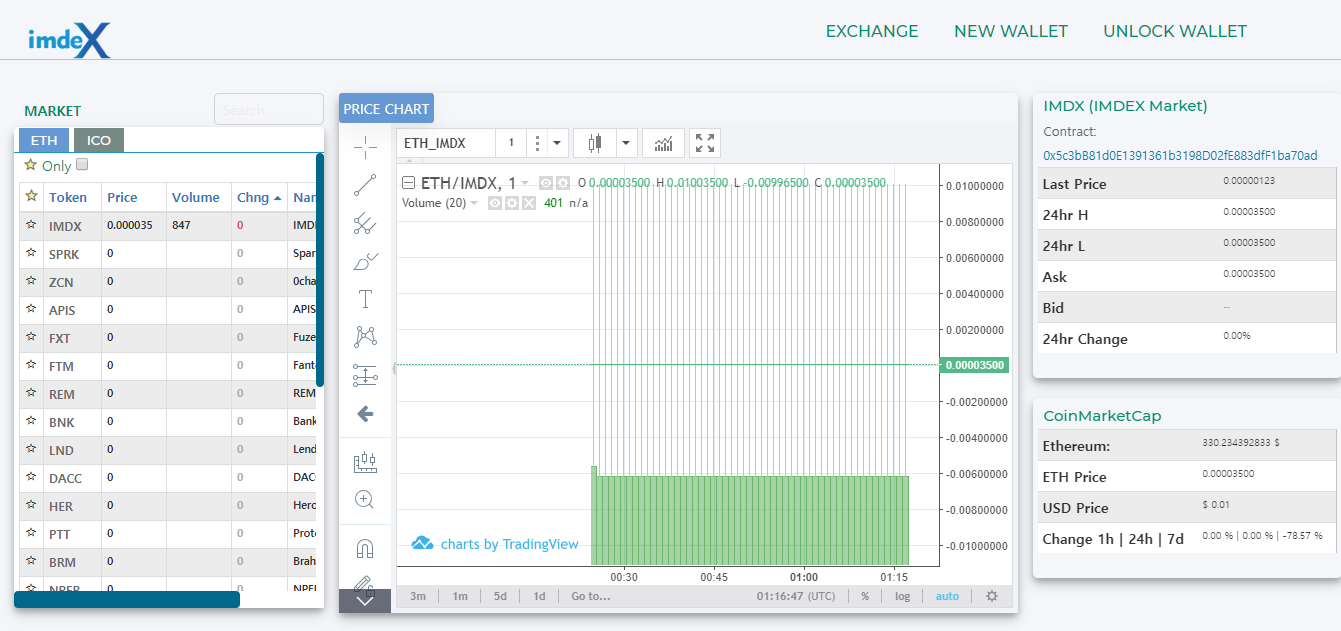Open the IMDX contract address link

click(1180, 155)
